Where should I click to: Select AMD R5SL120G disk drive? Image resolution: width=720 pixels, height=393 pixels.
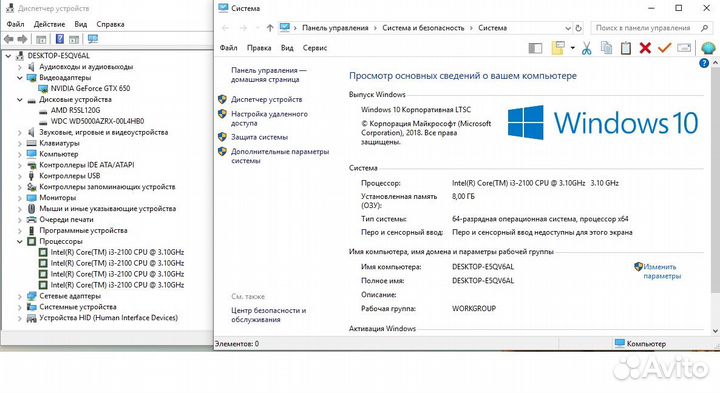(x=75, y=110)
